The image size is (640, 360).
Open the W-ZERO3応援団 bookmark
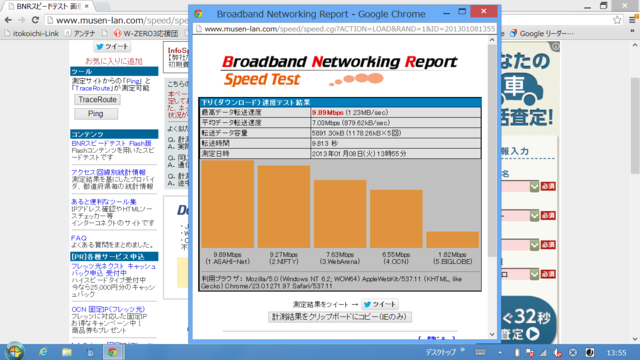(146, 33)
